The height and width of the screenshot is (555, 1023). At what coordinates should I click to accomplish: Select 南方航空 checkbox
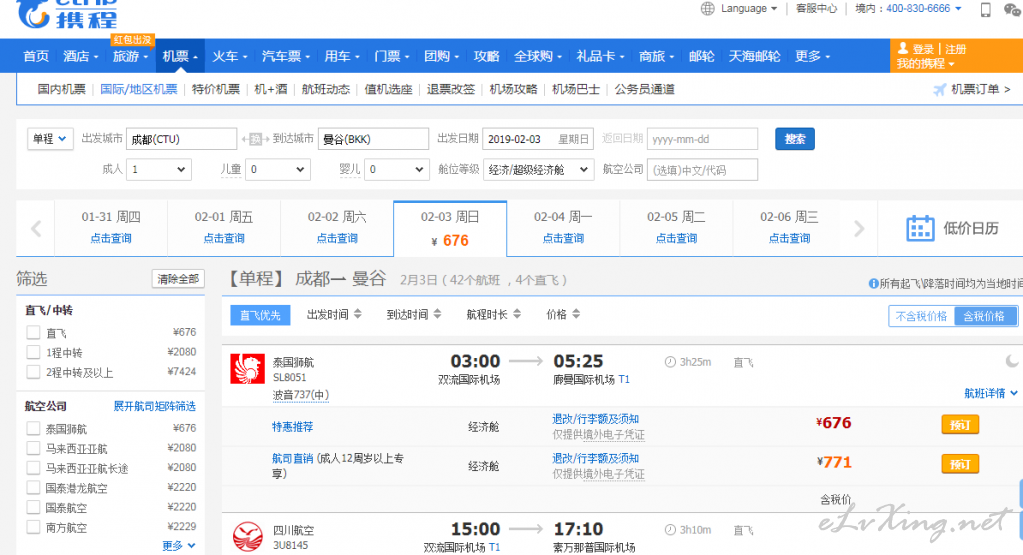[33, 526]
